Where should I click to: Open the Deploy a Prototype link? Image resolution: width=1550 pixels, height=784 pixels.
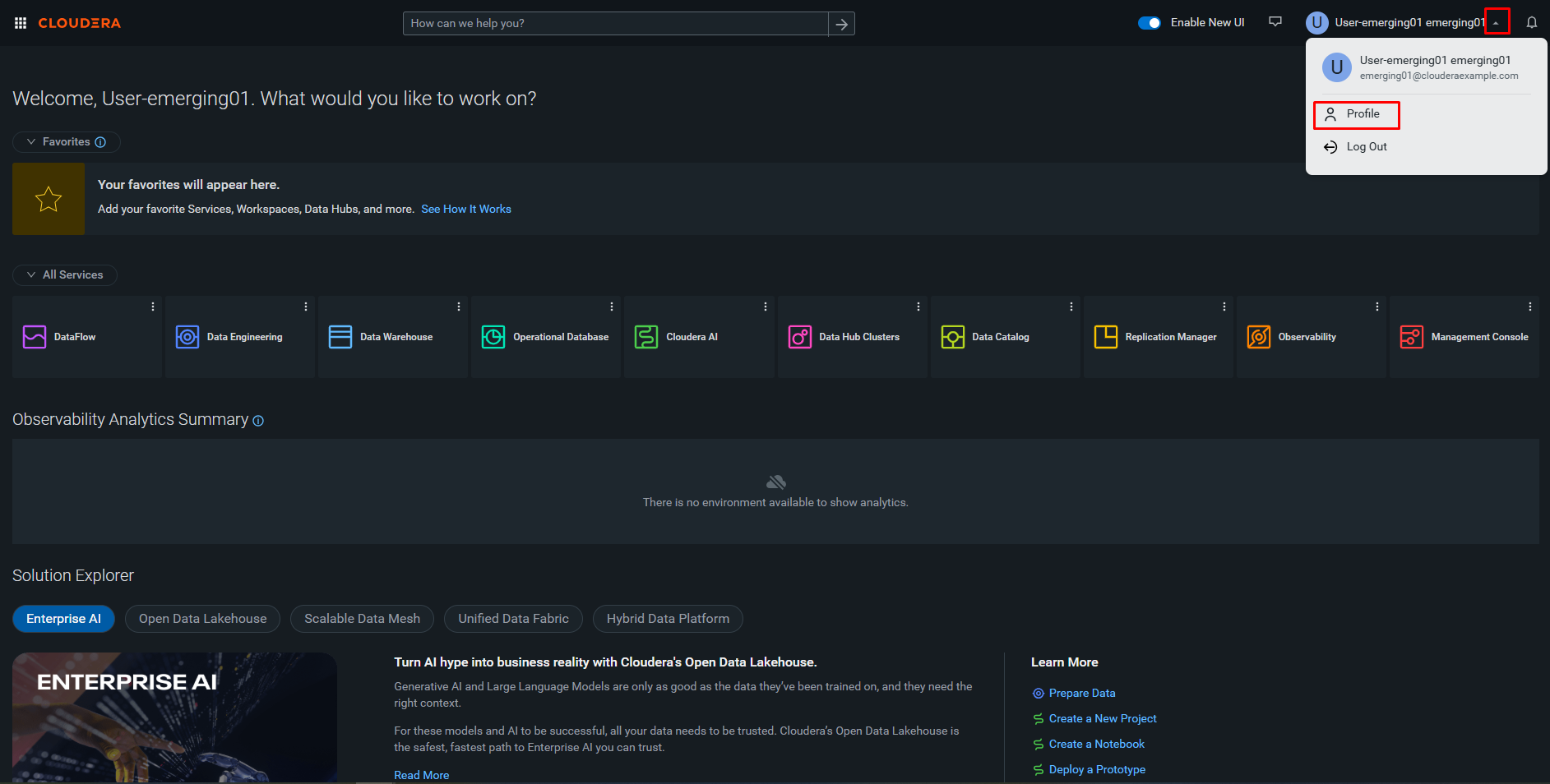click(1097, 770)
